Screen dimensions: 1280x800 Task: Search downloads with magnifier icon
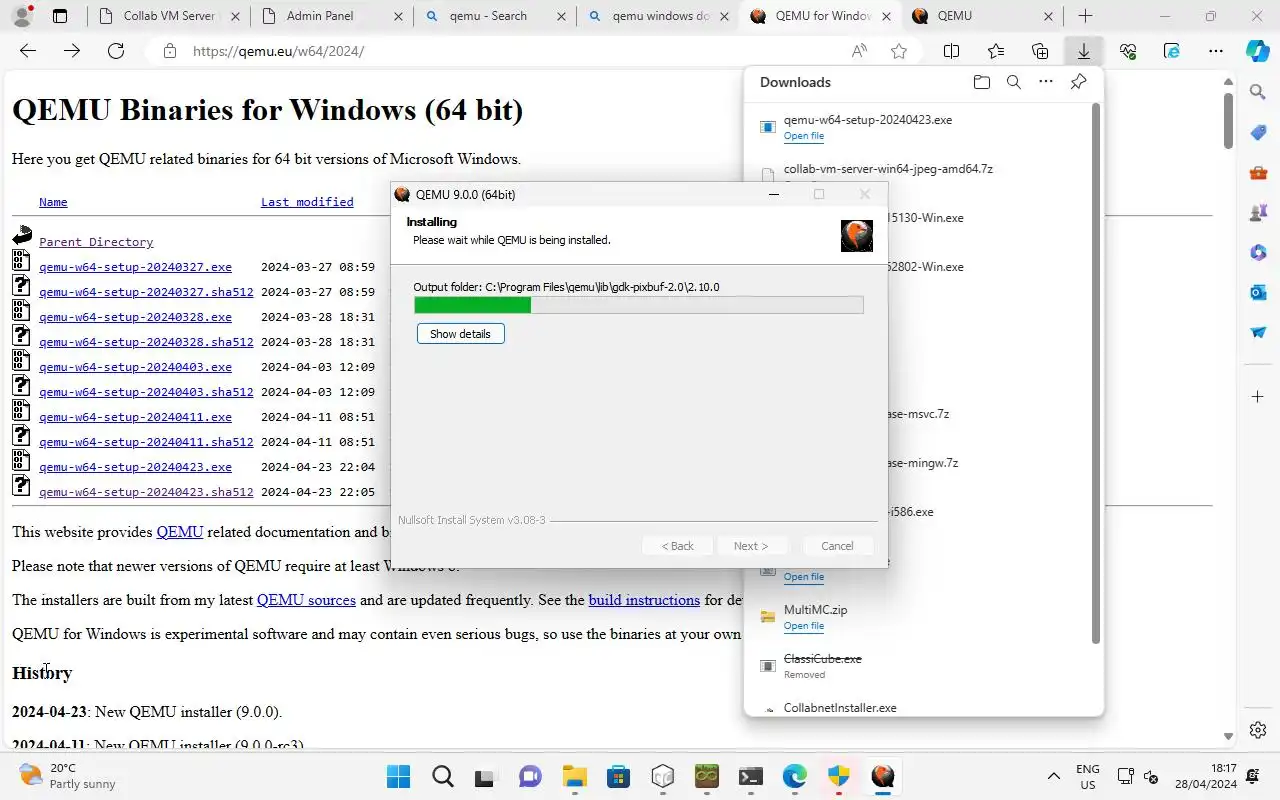1014,82
